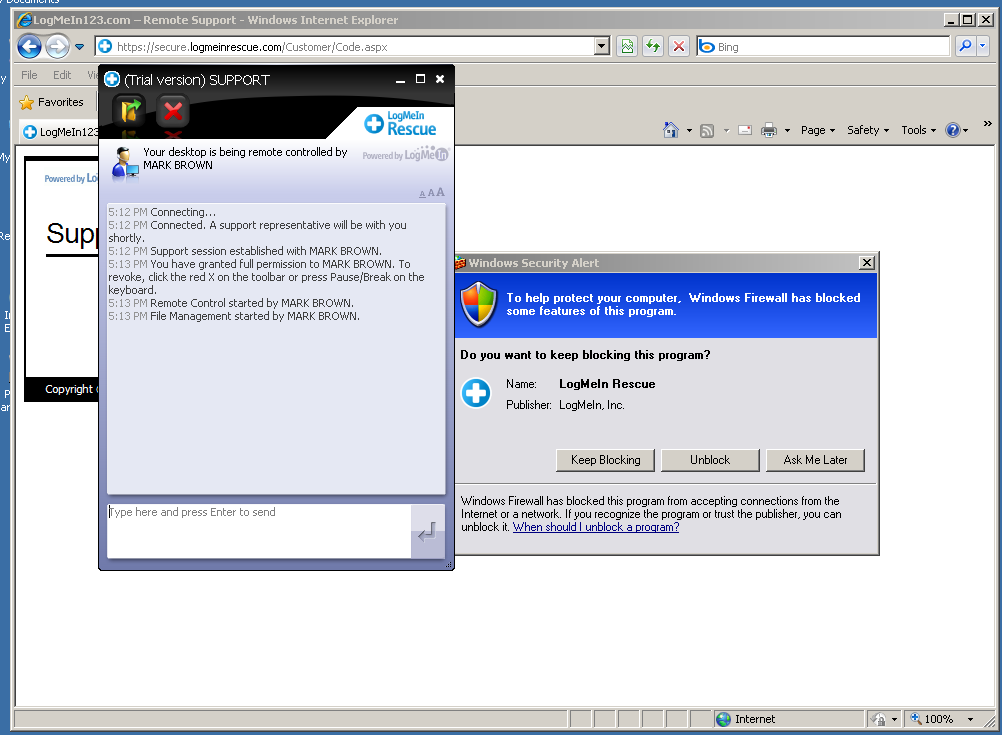Open the Edit menu

pos(62,75)
